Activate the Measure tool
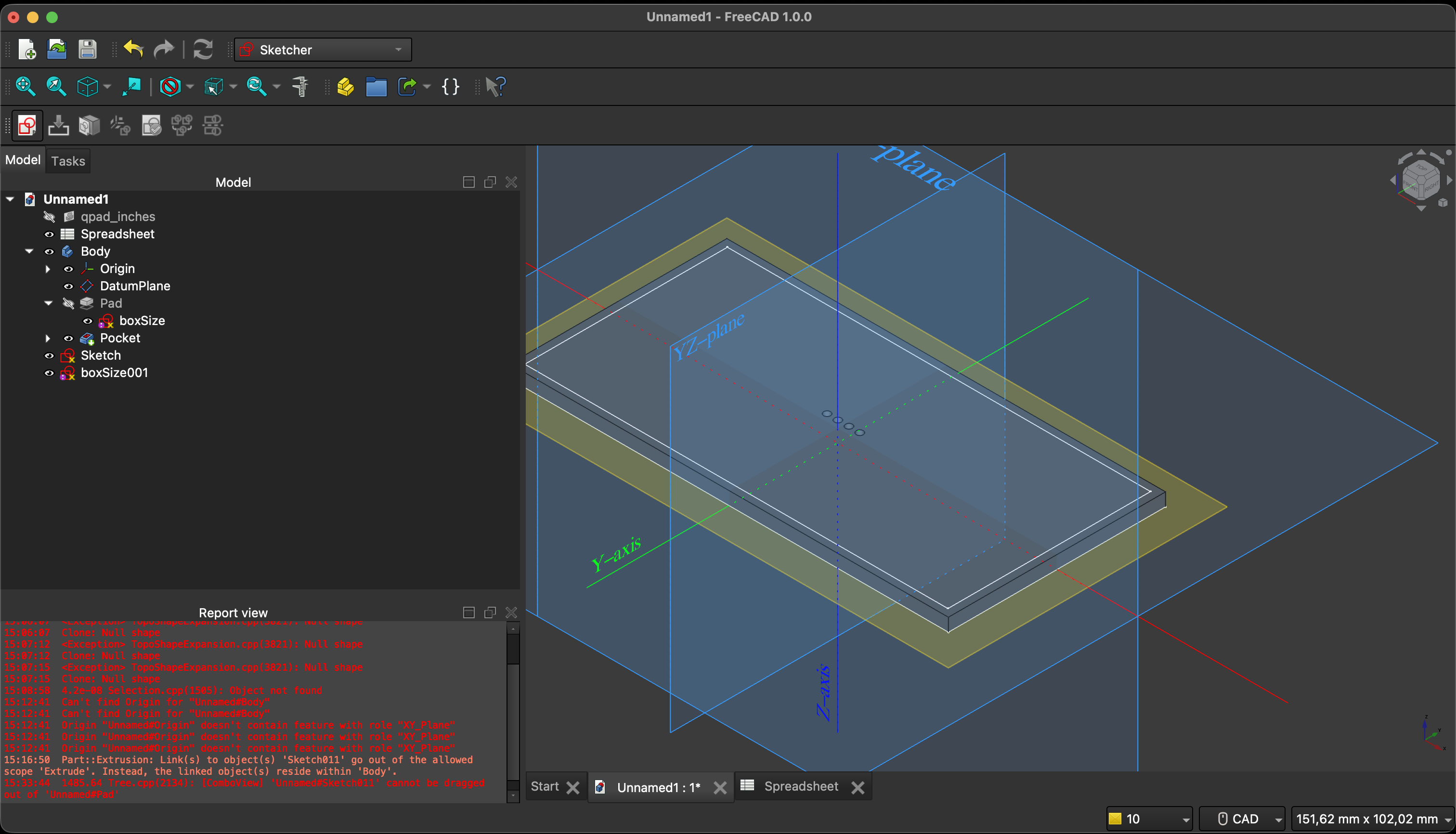The image size is (1456, 834). point(299,86)
